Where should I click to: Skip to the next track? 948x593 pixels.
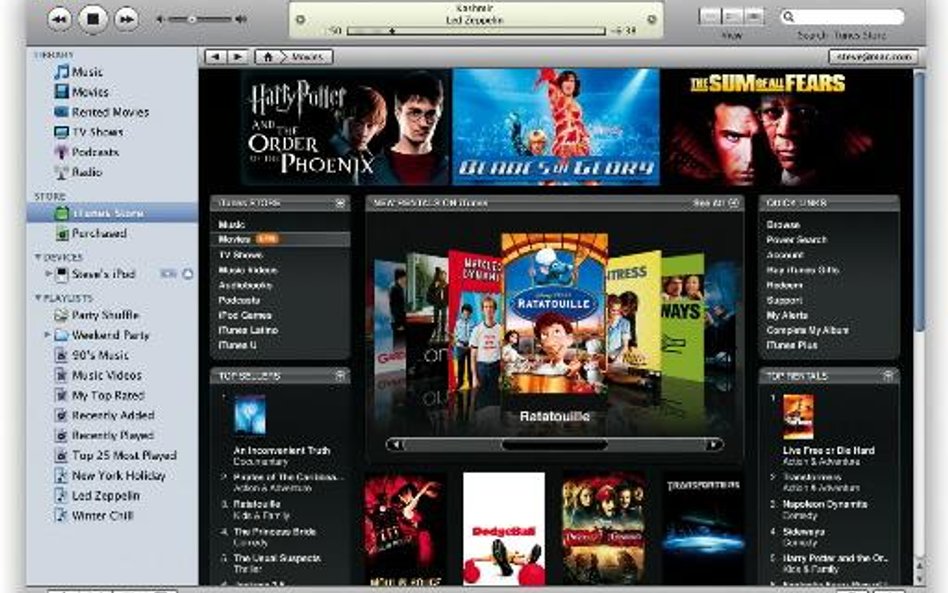[126, 19]
